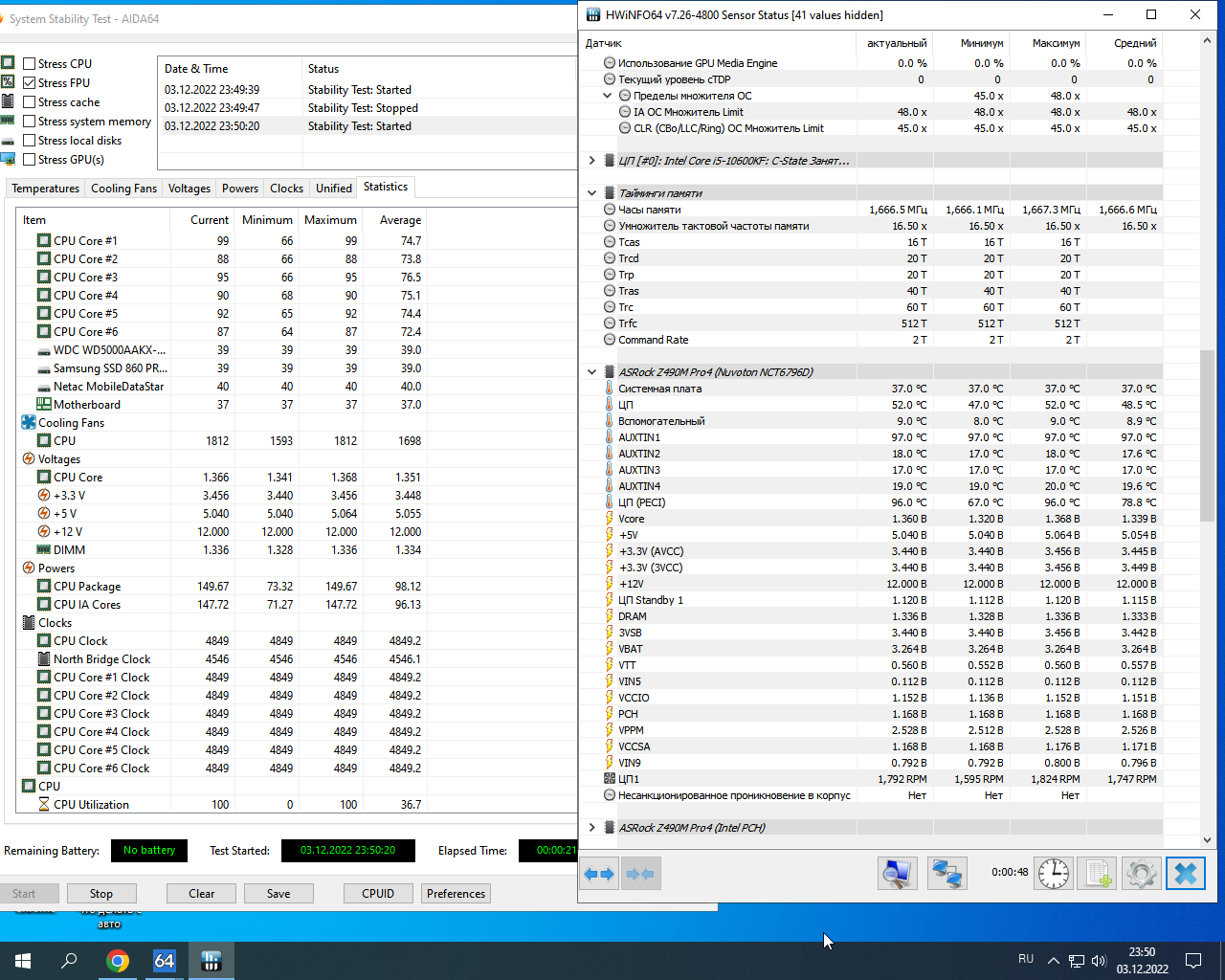The image size is (1225, 980).
Task: Open the taskbar clock and calendar
Action: coord(1143,961)
